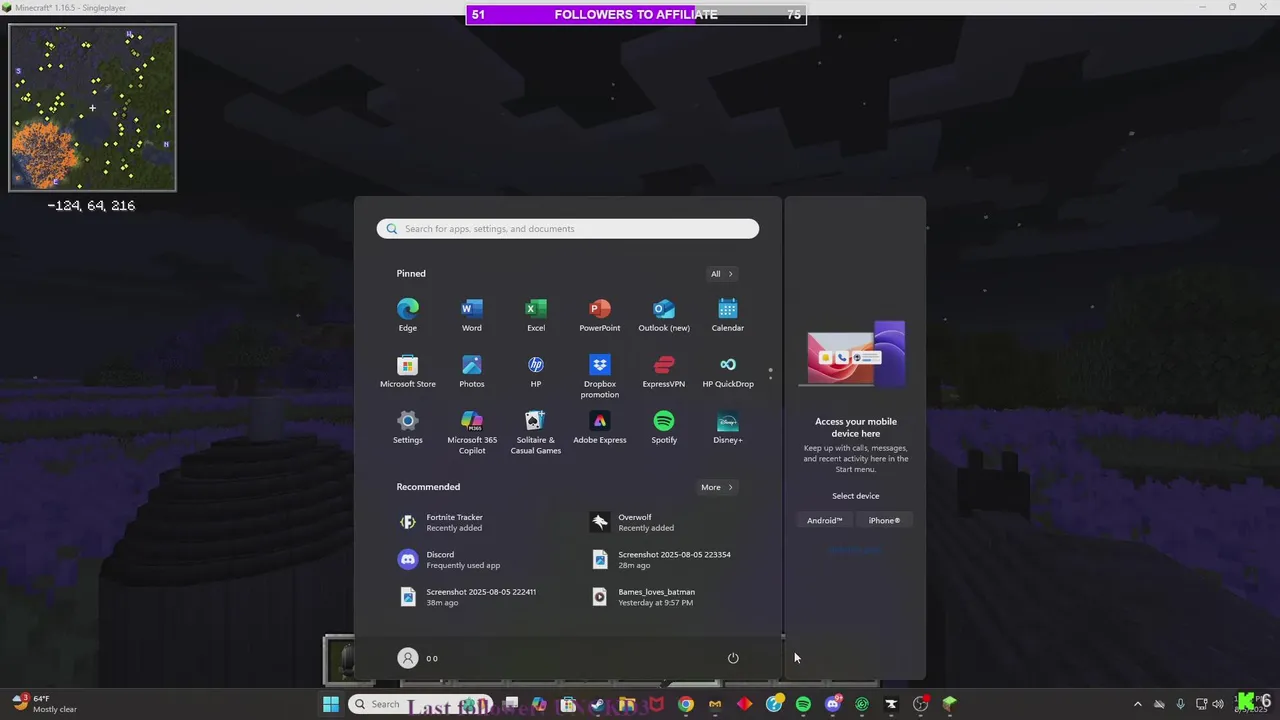Click the Start menu search field
The image size is (1280, 720).
568,229
